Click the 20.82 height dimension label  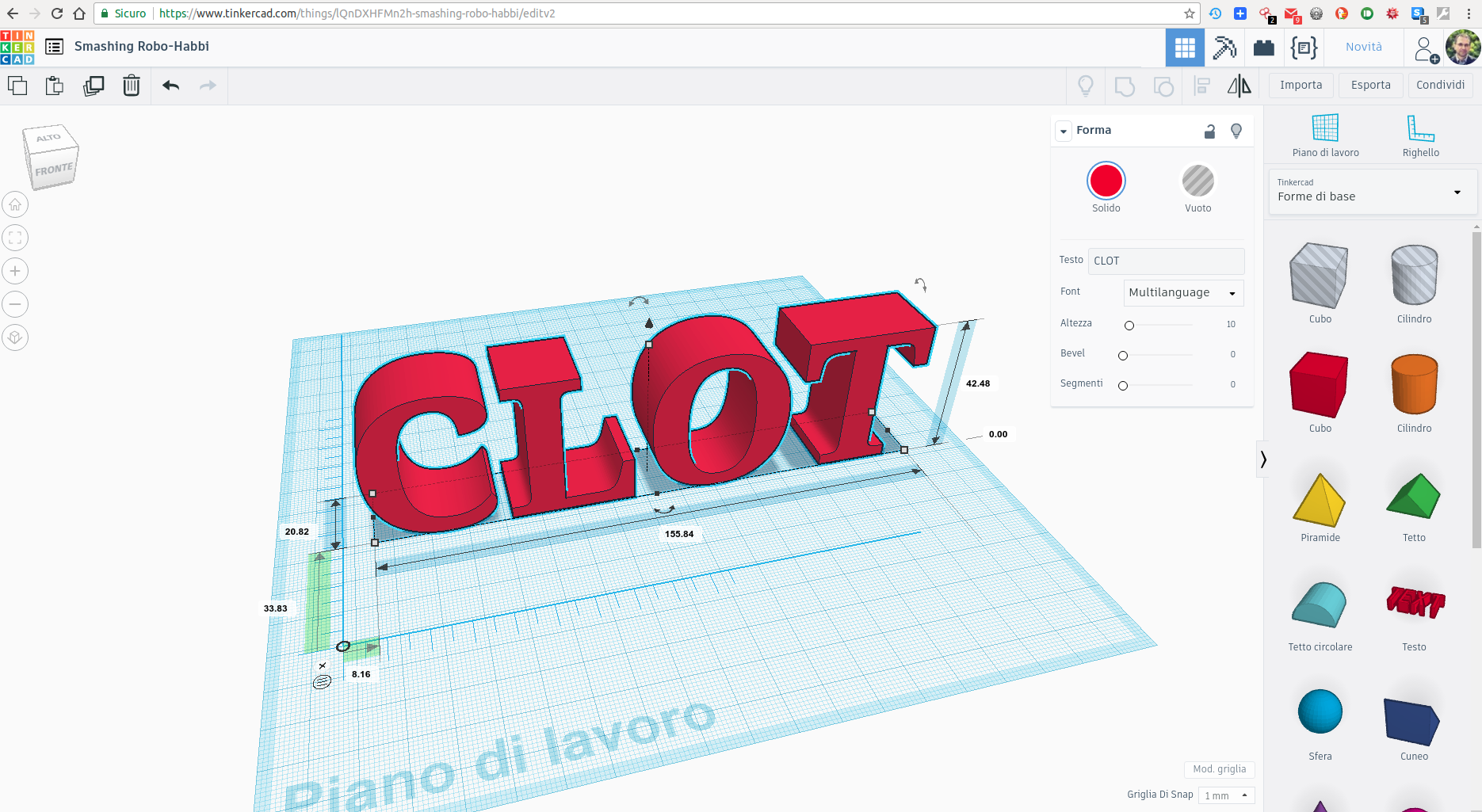pos(297,532)
